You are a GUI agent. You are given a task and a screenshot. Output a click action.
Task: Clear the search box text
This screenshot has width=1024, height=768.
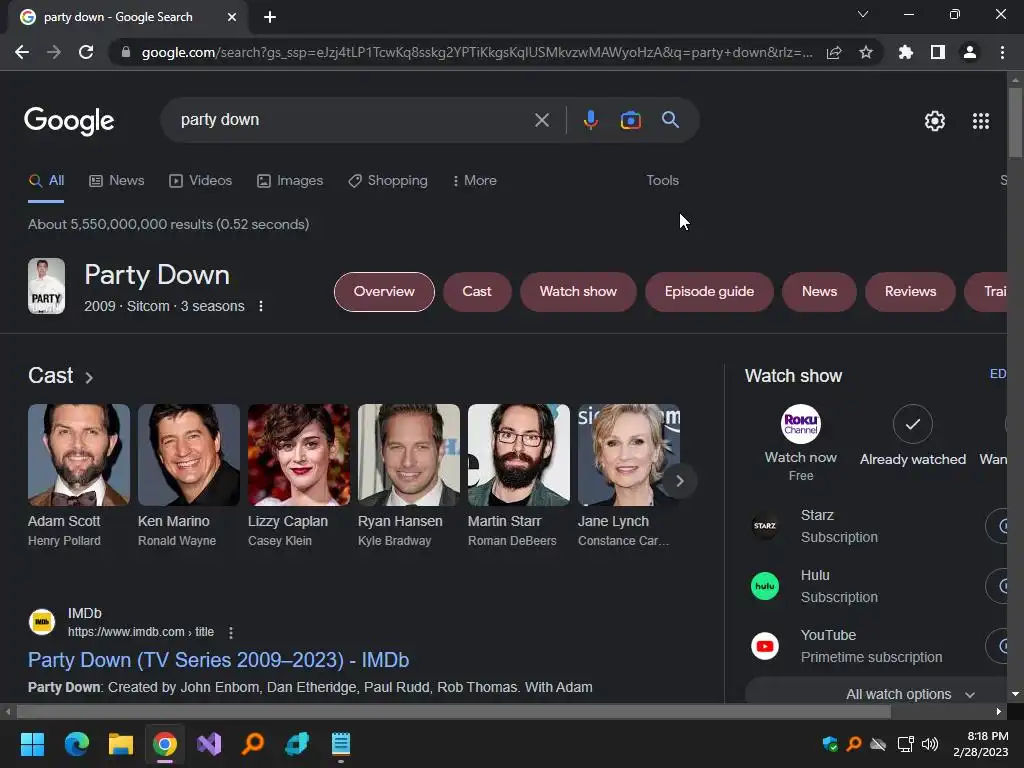pyautogui.click(x=541, y=120)
